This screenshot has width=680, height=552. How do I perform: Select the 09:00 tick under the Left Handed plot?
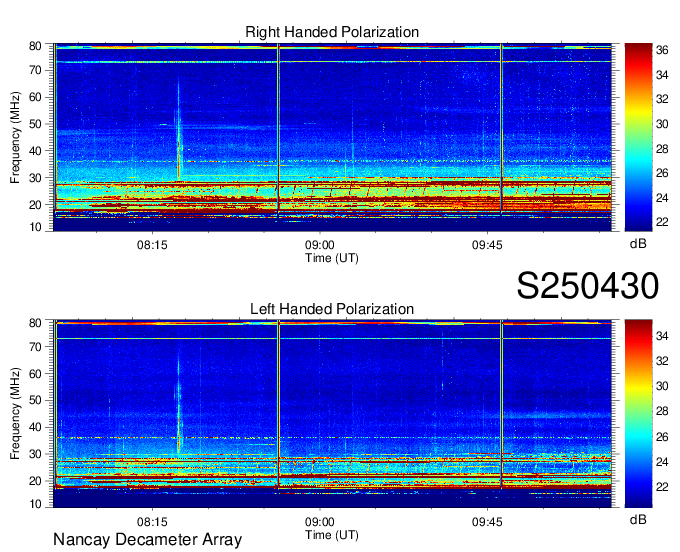point(320,522)
